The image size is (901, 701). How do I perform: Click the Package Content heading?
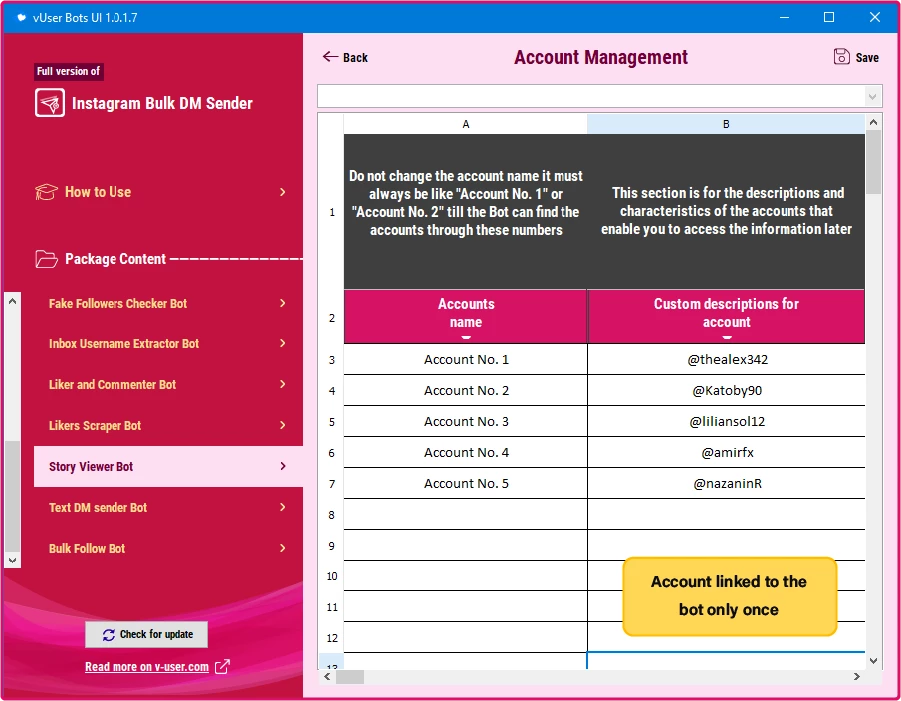[115, 259]
